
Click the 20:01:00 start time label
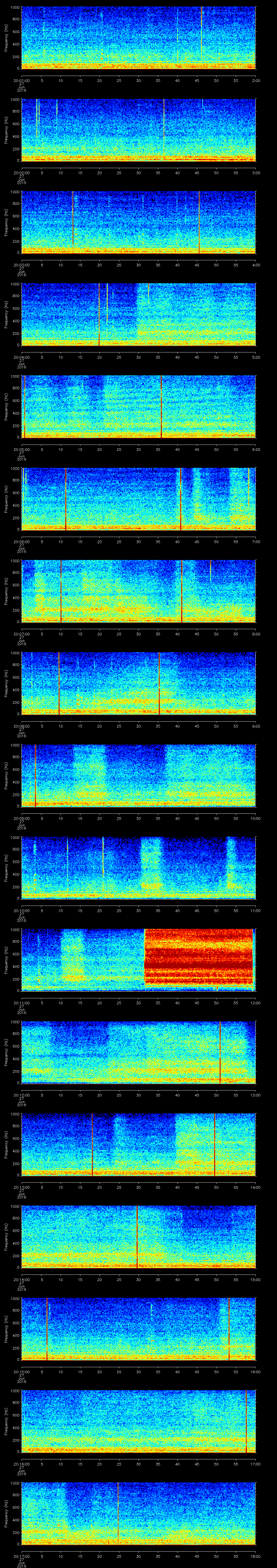[x=21, y=80]
